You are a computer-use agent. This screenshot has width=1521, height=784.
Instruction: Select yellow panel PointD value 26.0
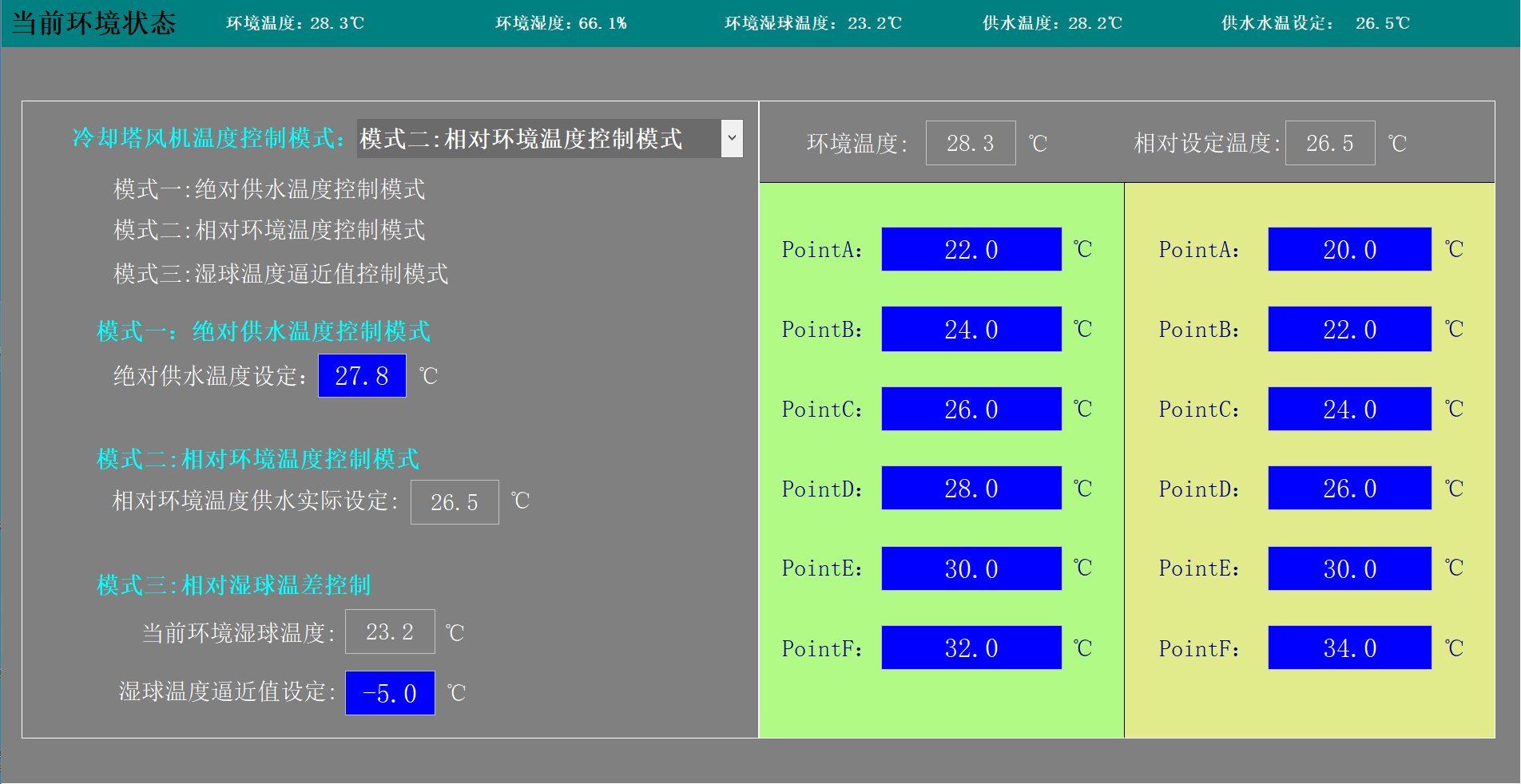[x=1350, y=489]
